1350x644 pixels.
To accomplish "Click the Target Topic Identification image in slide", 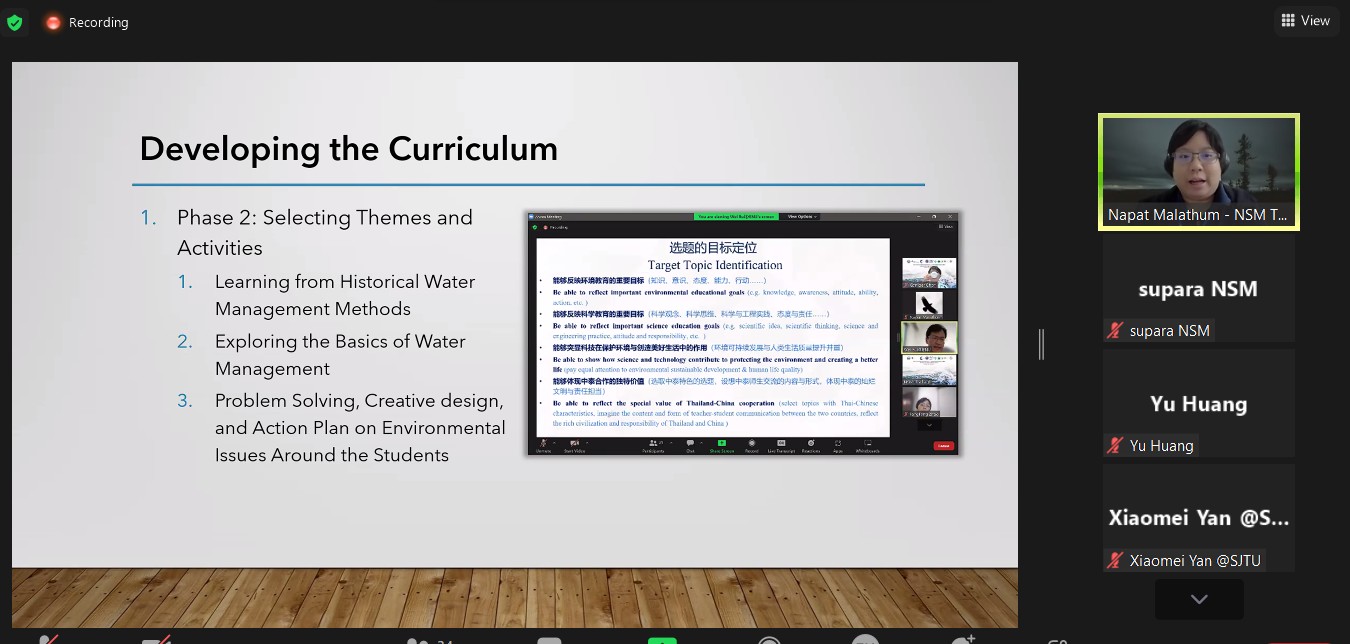I will pos(742,334).
